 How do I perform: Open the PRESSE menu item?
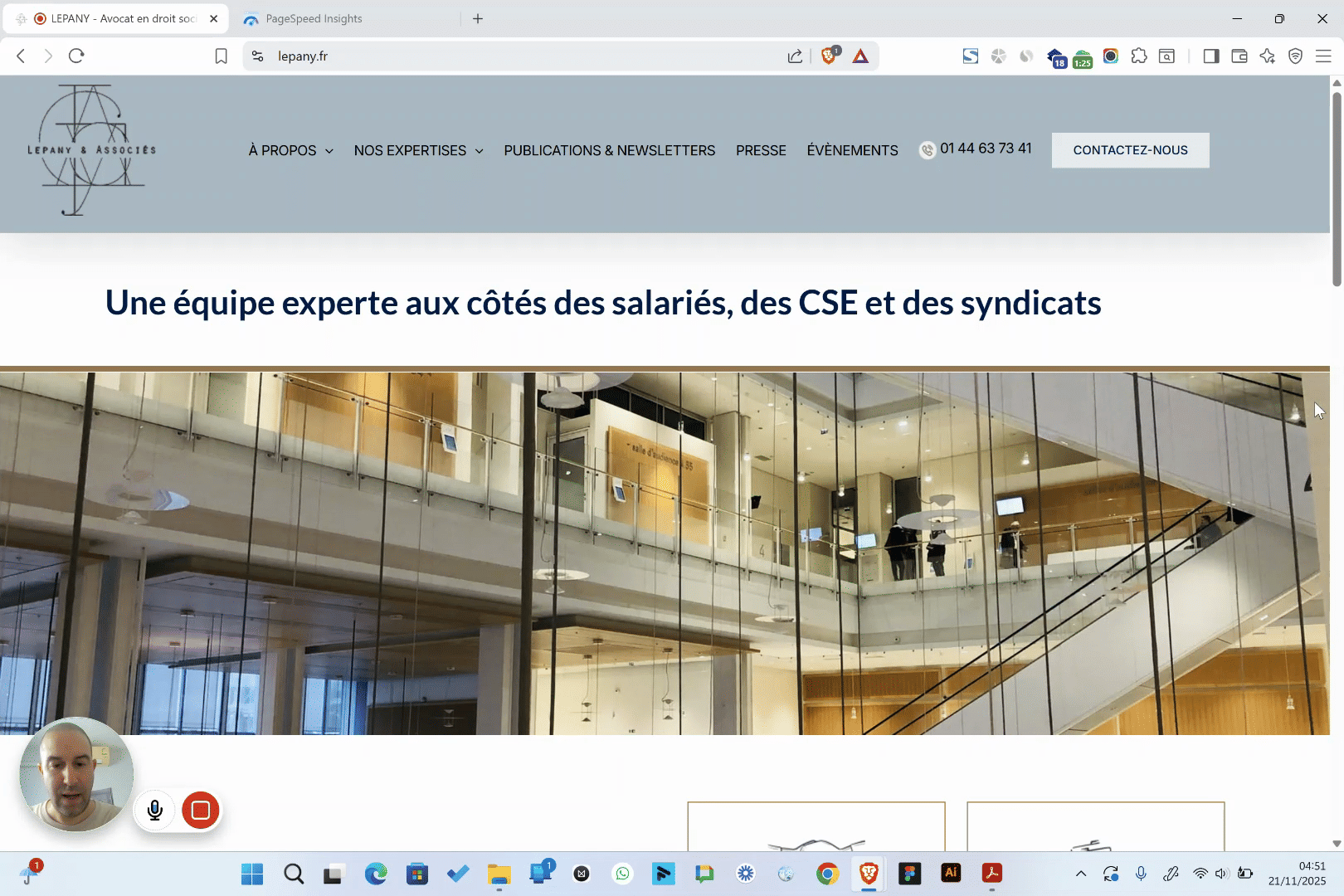(x=760, y=150)
